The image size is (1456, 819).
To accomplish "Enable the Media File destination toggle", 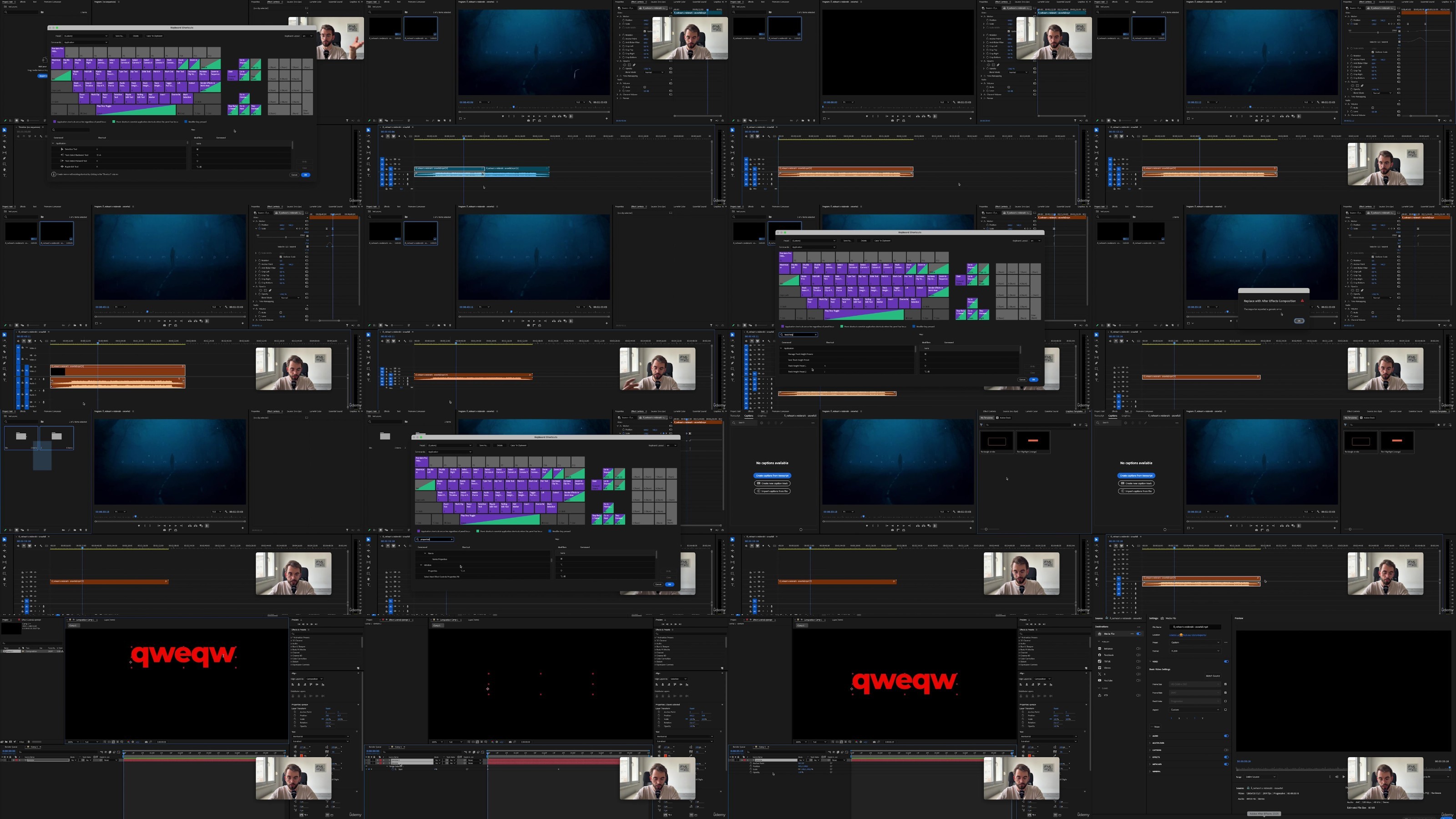I will [x=1139, y=634].
